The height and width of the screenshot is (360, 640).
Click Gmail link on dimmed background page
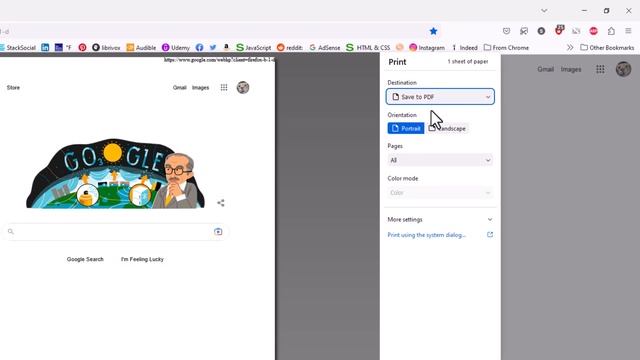pos(545,69)
